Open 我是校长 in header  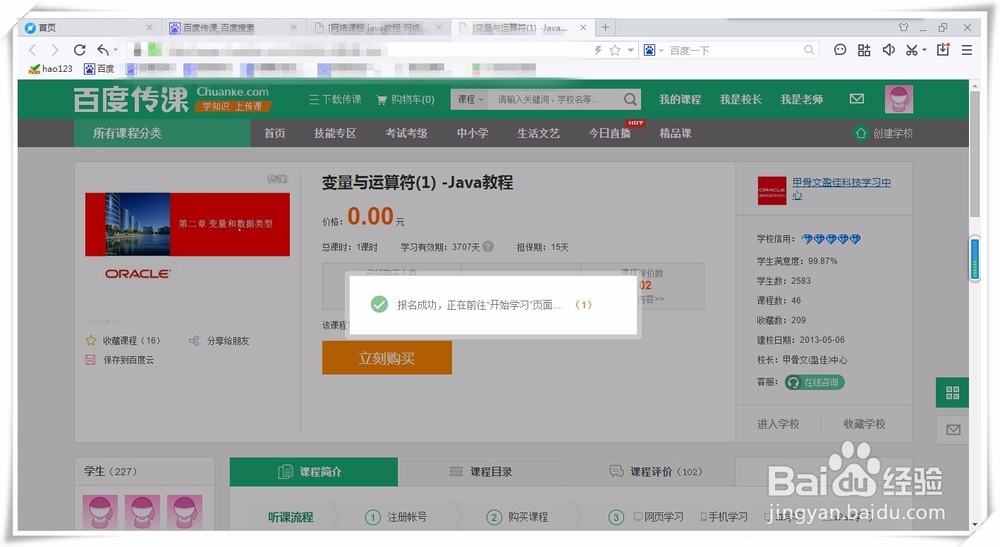[741, 99]
